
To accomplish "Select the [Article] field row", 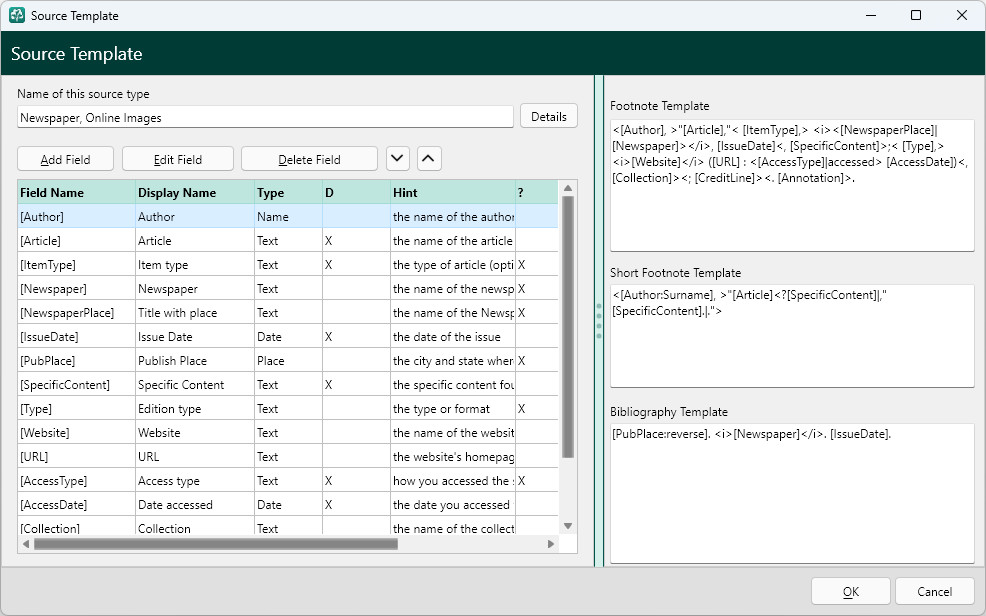I will 288,241.
